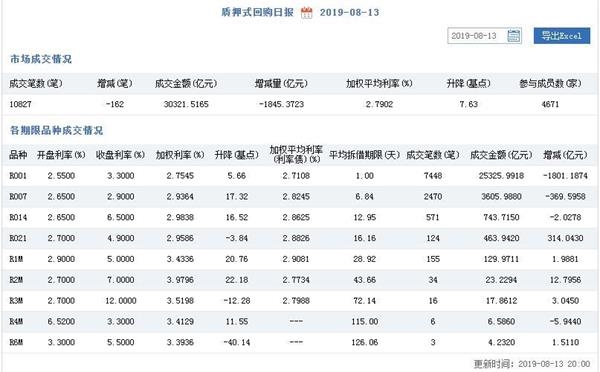This screenshot has width=600, height=372.
Task: Click R001 成交金额 value 25325.9918
Action: tap(501, 176)
